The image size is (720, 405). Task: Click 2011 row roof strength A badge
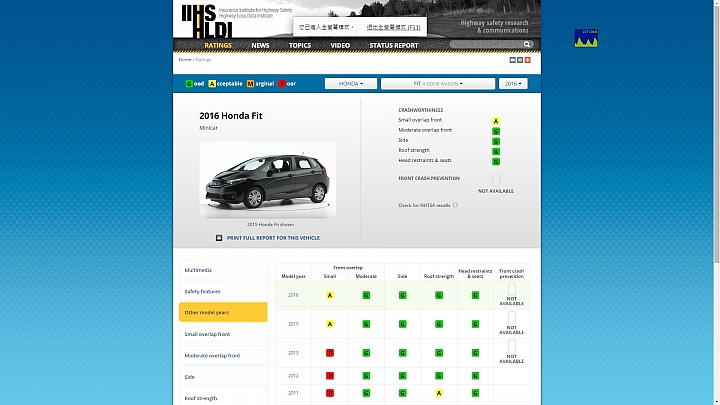tap(439, 393)
